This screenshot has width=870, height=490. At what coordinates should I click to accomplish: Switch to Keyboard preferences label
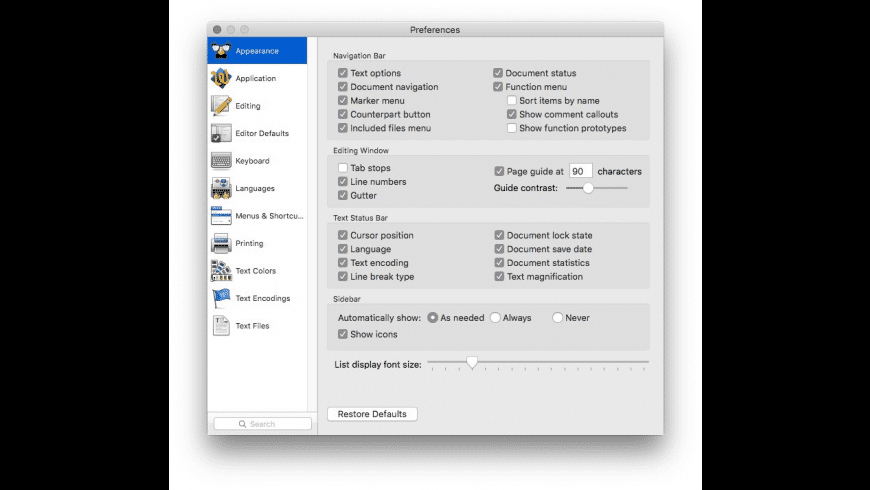point(252,161)
